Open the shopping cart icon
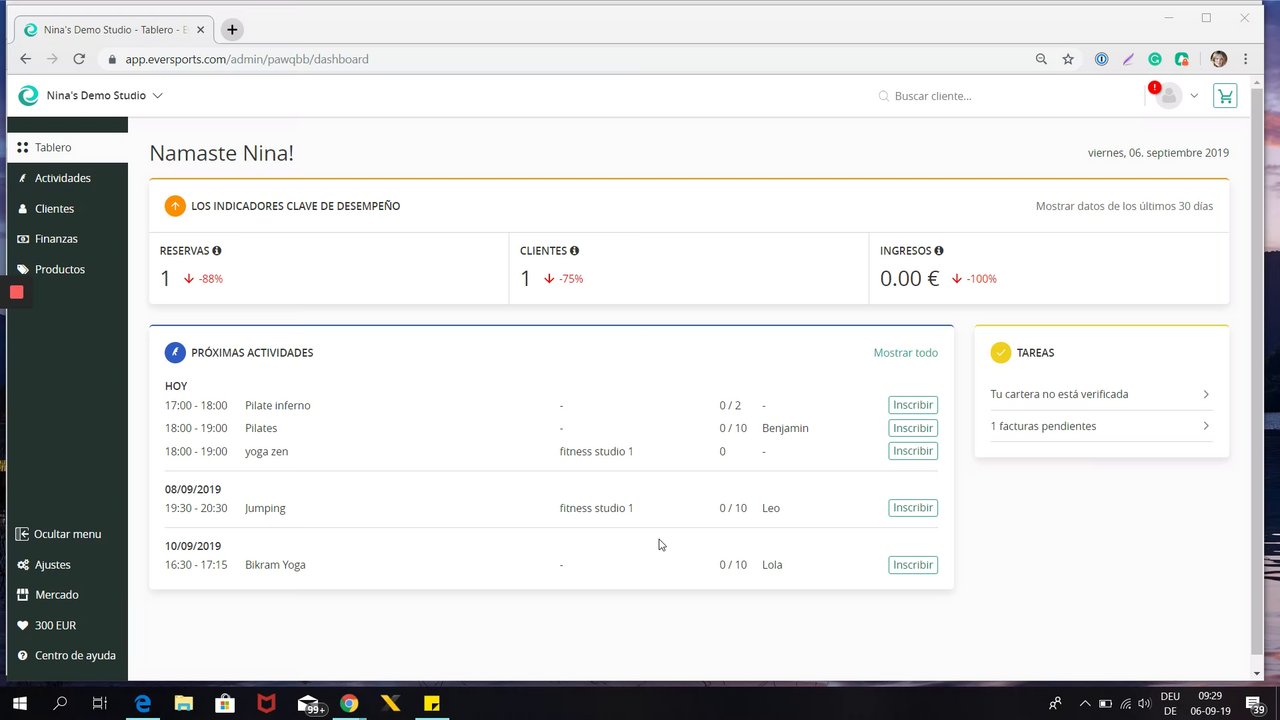Viewport: 1280px width, 720px height. pyautogui.click(x=1225, y=96)
